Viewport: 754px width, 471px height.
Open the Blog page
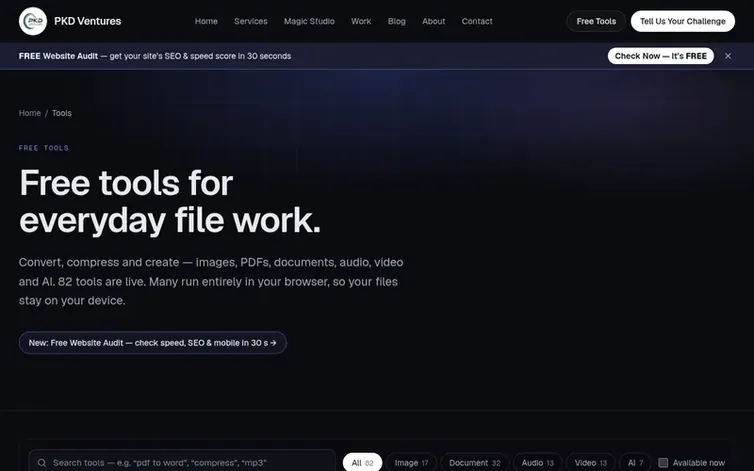(x=397, y=21)
